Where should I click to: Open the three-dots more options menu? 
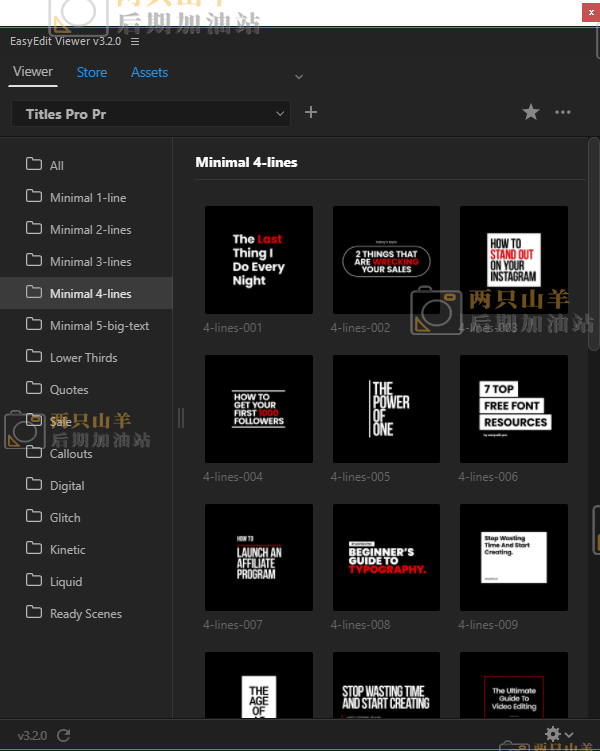(563, 113)
